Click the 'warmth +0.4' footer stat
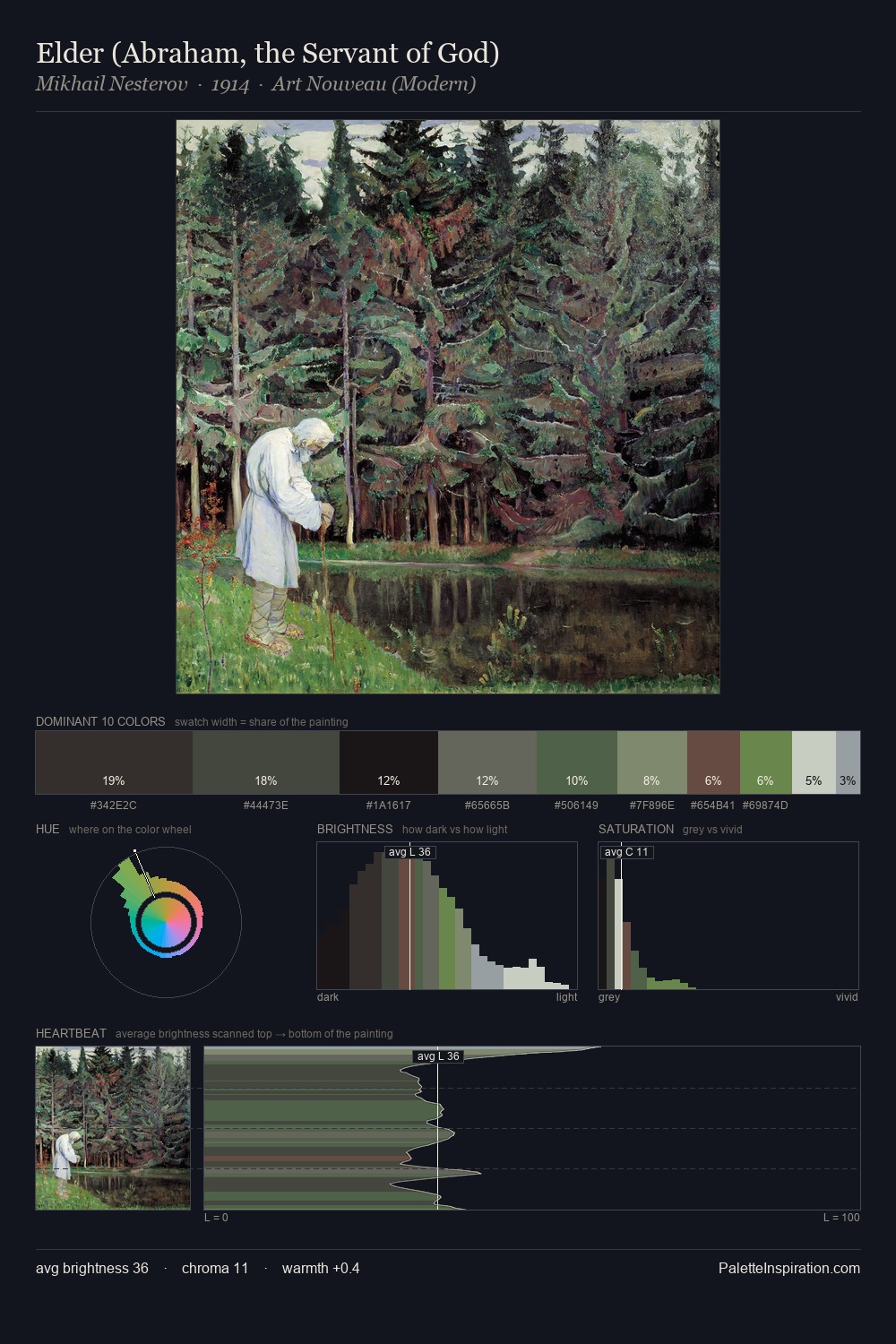This screenshot has width=896, height=1344. click(321, 1268)
